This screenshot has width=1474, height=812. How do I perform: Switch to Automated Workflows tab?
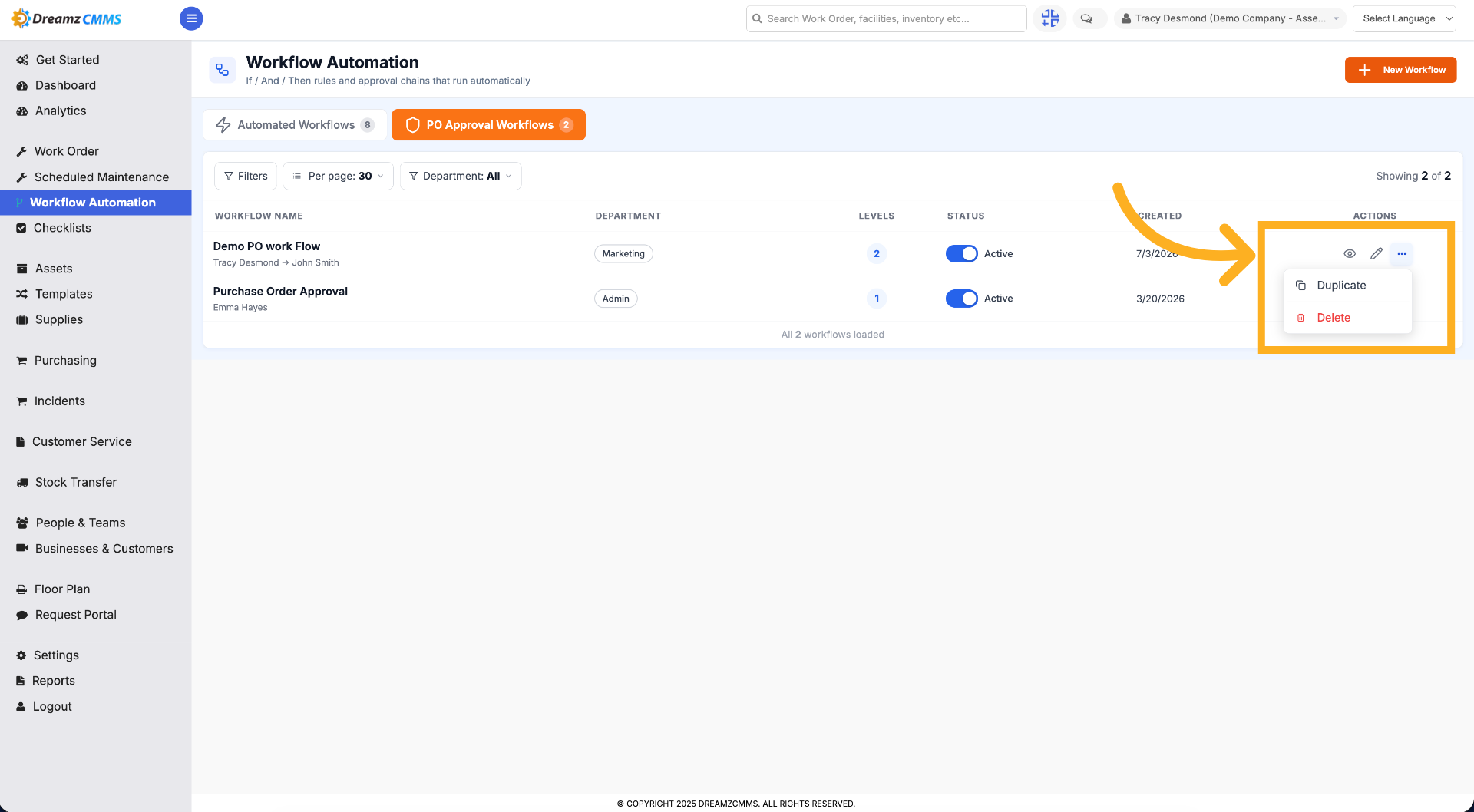(x=296, y=125)
